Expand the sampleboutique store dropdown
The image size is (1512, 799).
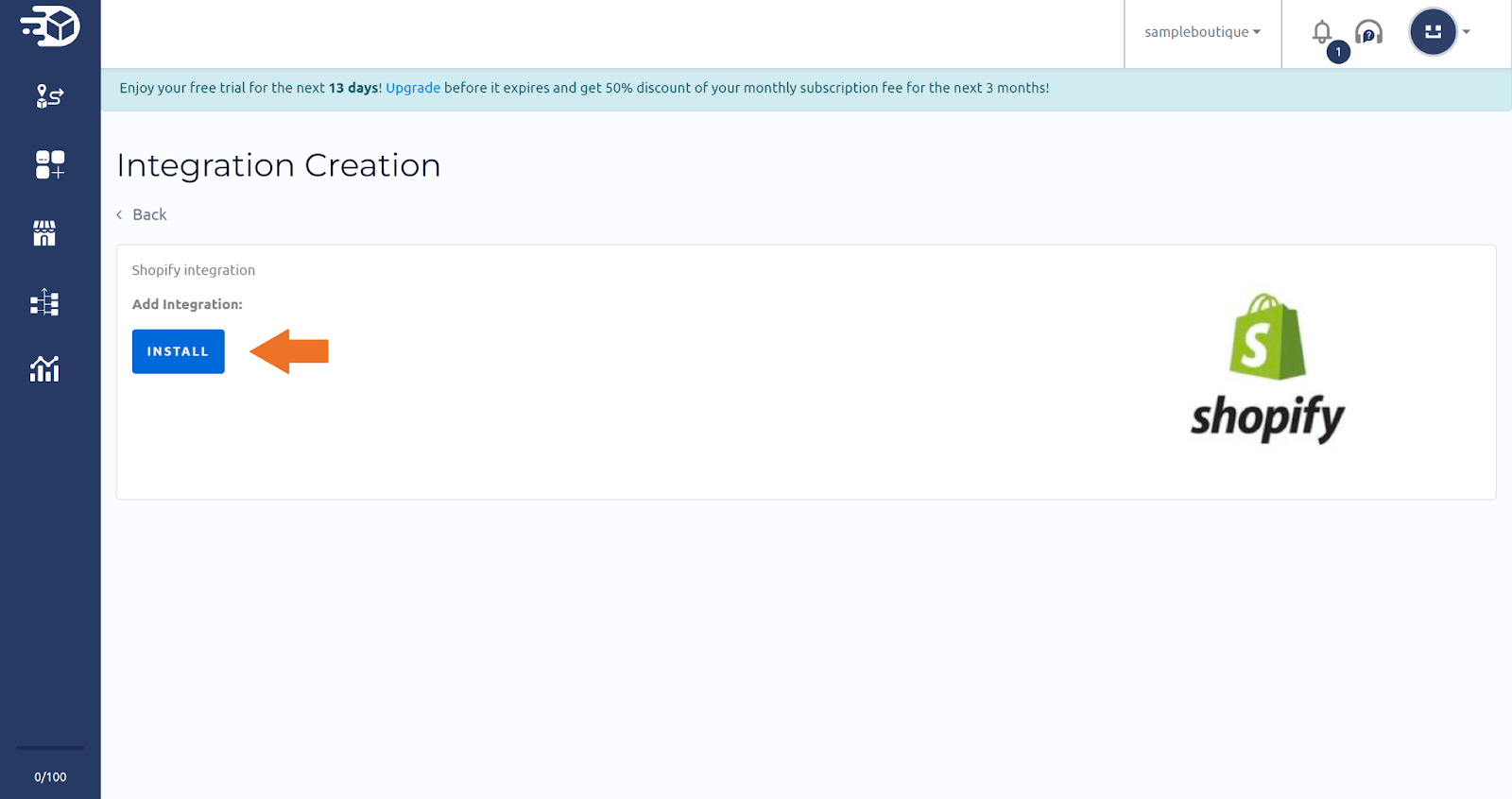click(x=1202, y=32)
